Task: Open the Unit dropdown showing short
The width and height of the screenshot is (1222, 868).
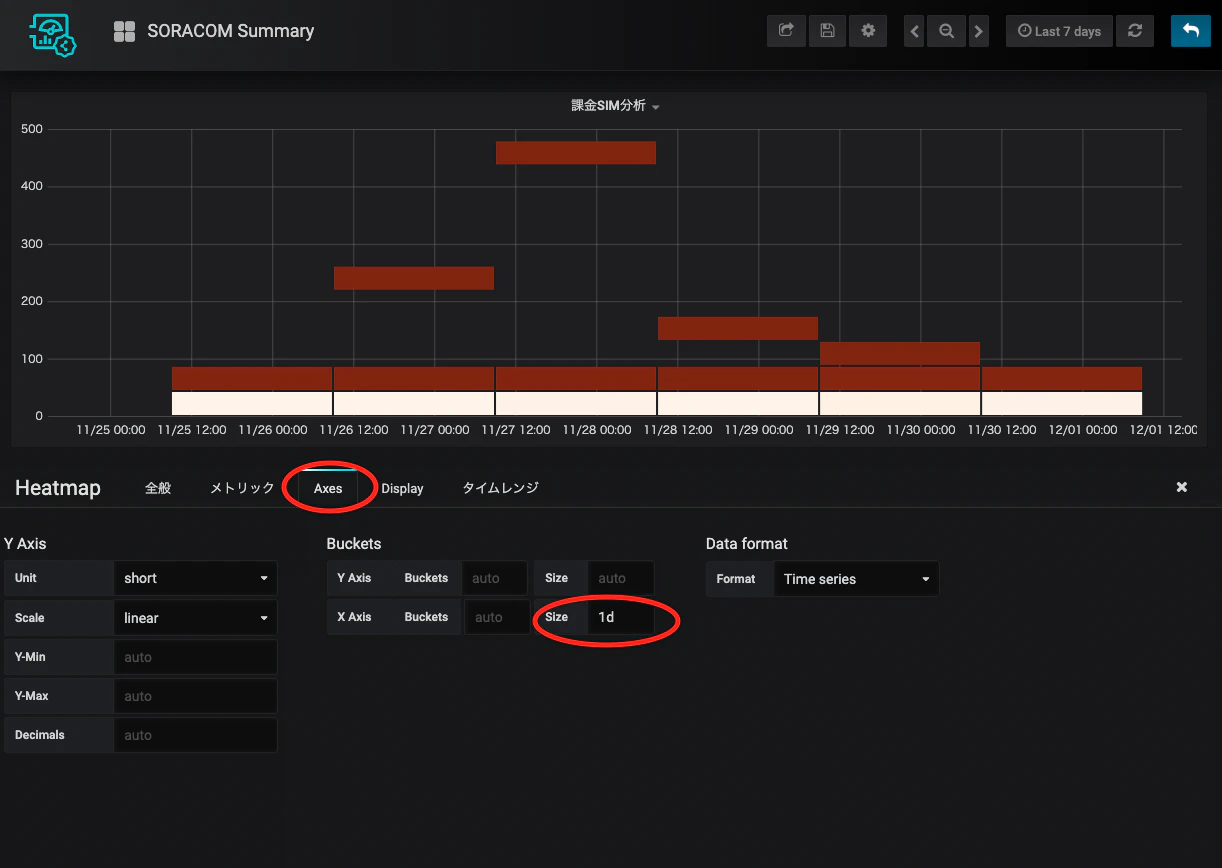Action: point(196,578)
